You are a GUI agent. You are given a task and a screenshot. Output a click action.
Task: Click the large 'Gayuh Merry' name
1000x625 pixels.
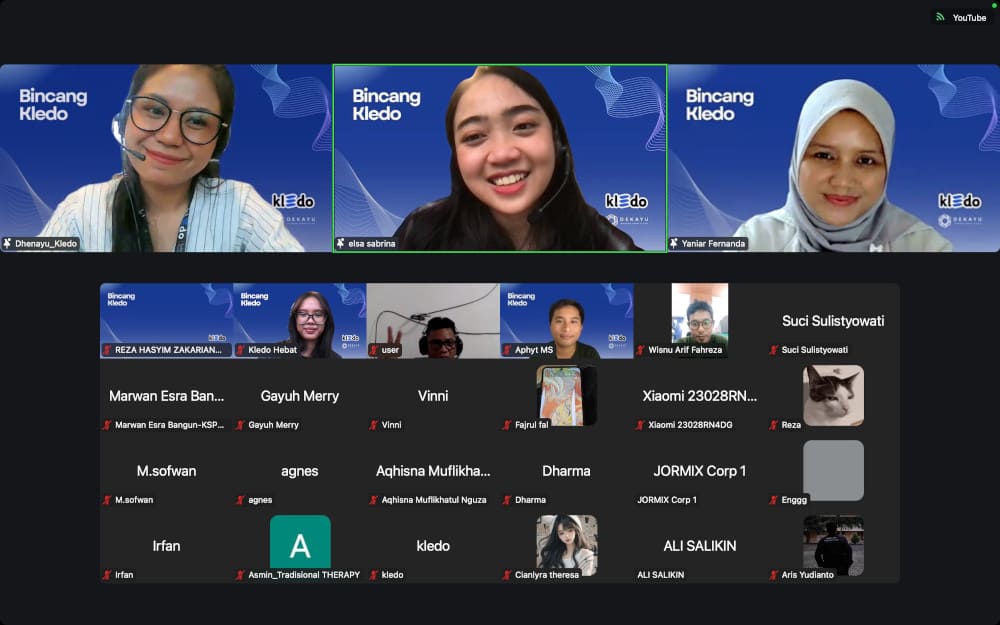tap(300, 396)
